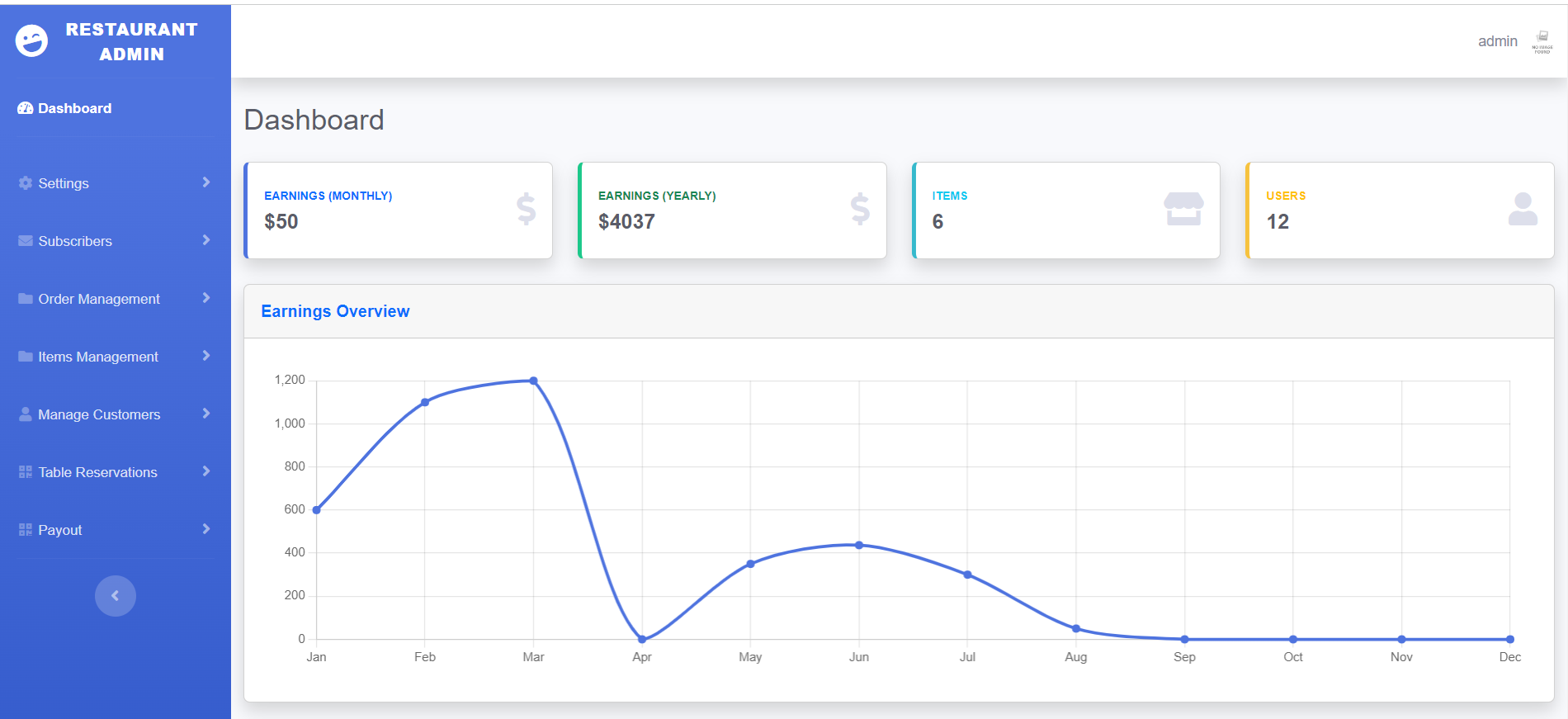Click the Restaurant Admin brand title
This screenshot has width=1568, height=719.
[x=132, y=41]
